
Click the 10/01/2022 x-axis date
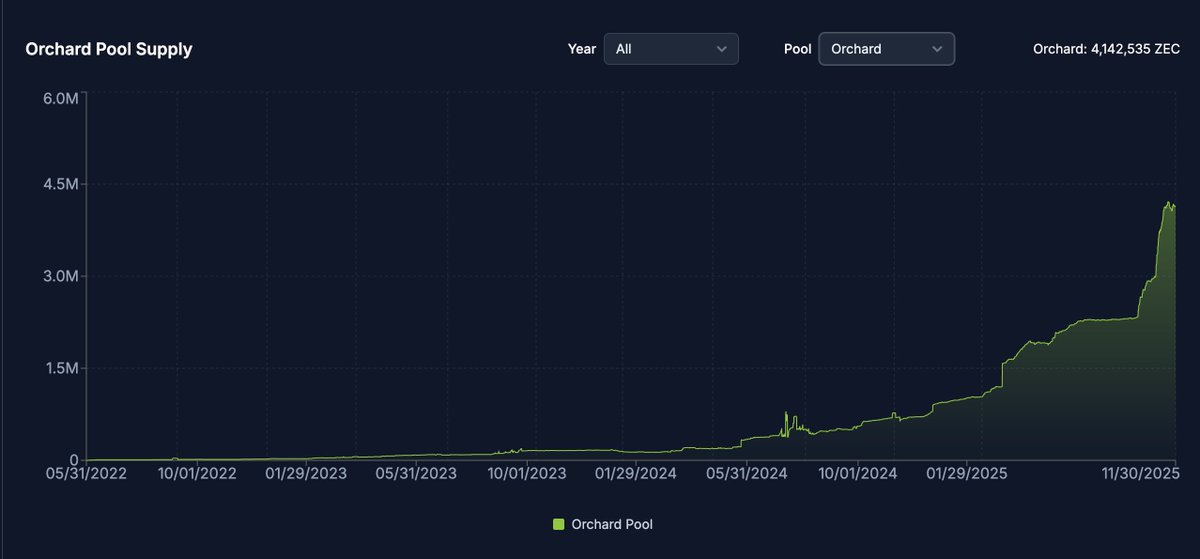pos(199,474)
